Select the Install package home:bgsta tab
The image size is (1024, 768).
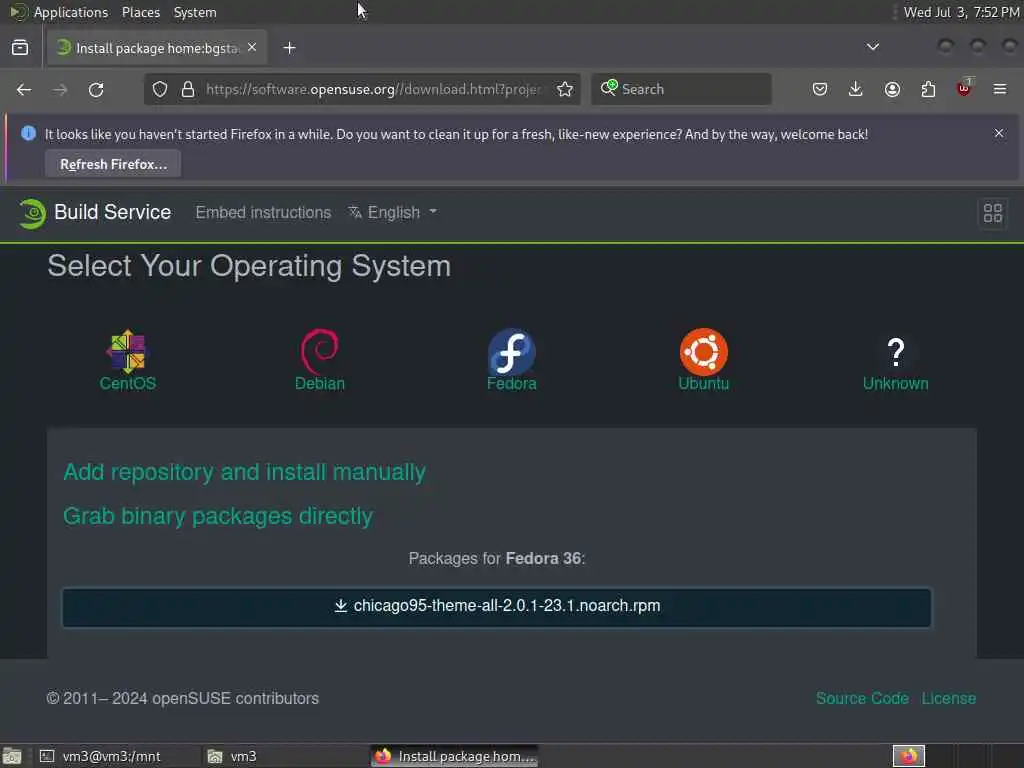(x=157, y=48)
